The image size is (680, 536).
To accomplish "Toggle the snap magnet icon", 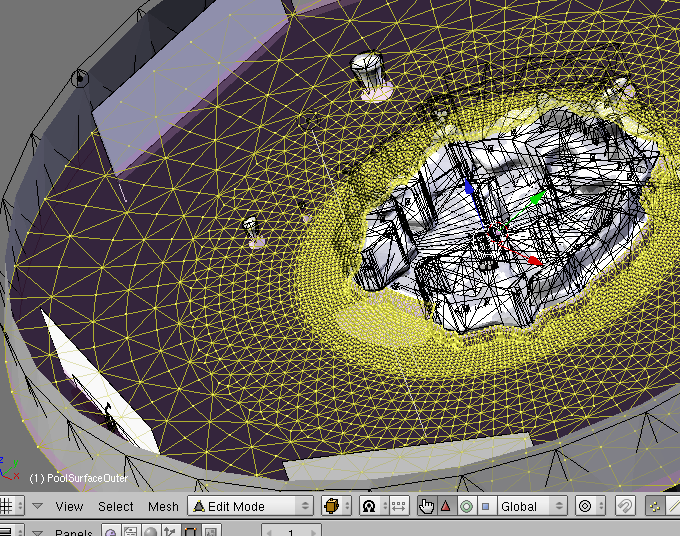I will (624, 506).
